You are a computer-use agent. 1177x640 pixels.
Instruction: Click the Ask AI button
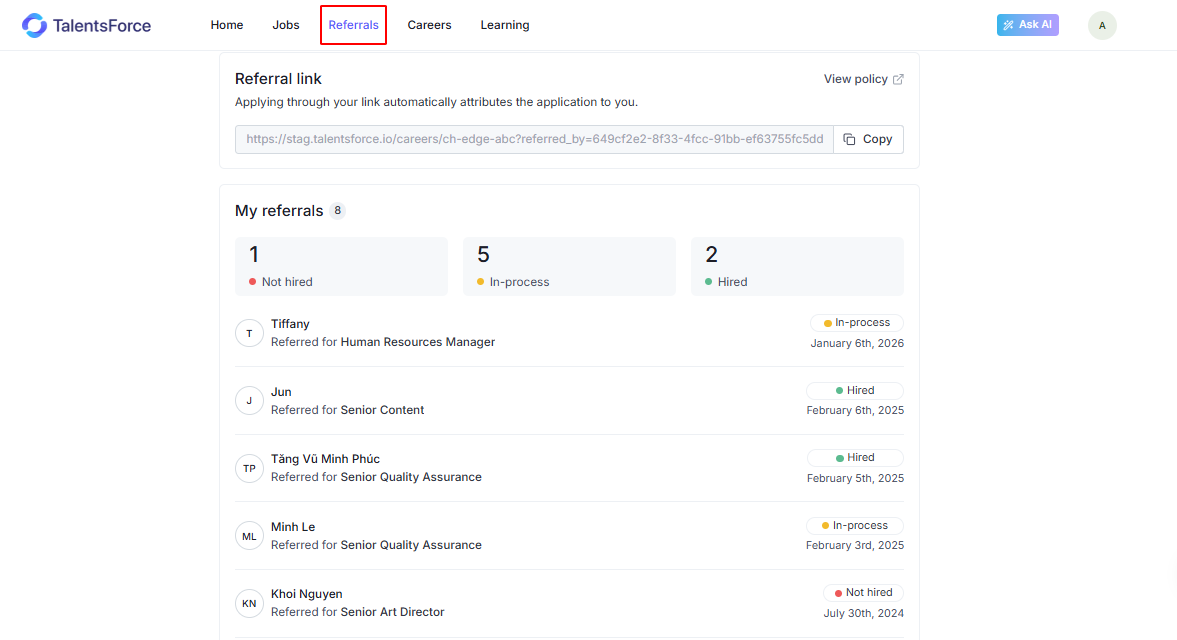point(1027,25)
